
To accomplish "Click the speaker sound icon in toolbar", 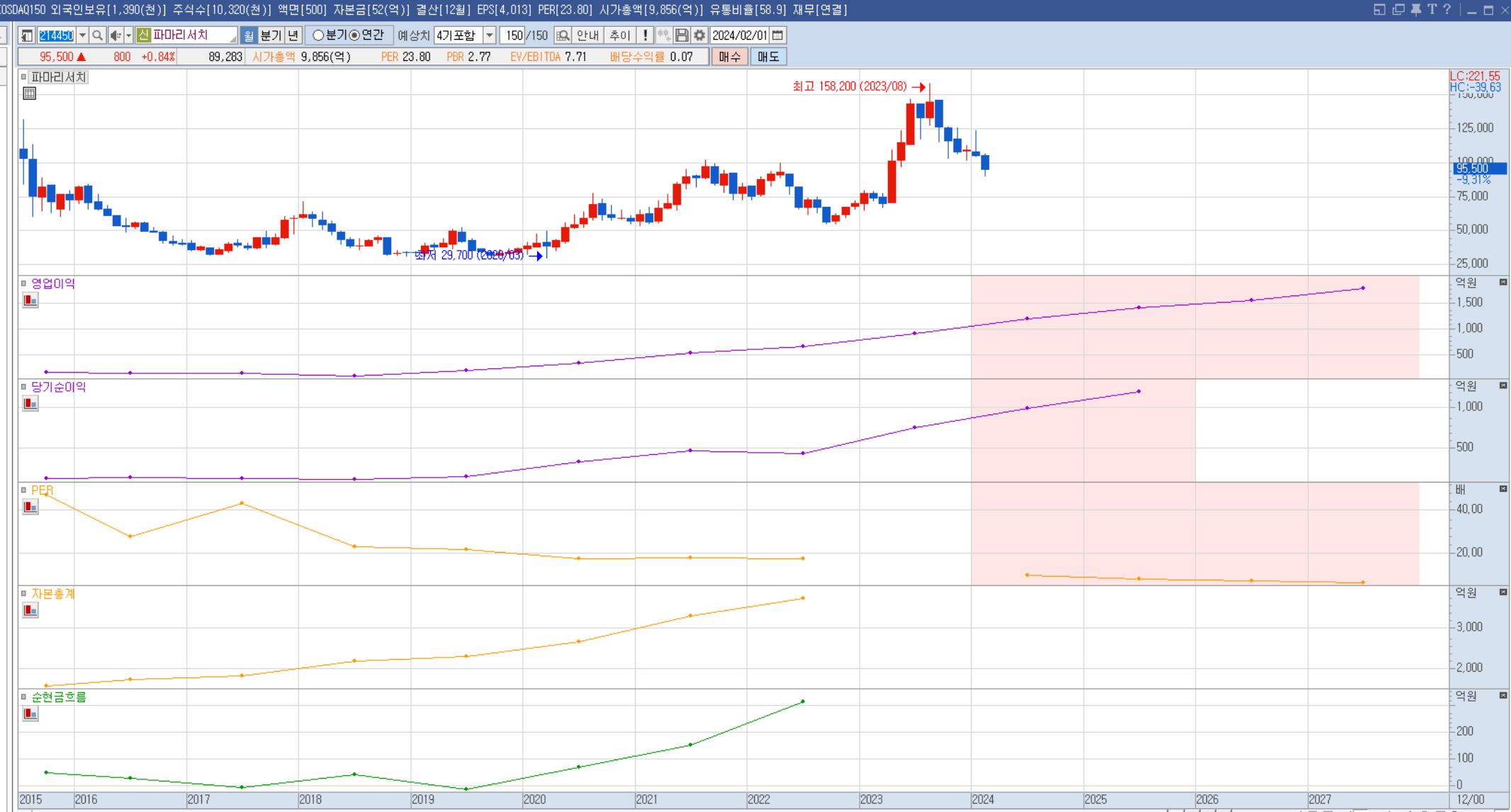I will tap(115, 35).
